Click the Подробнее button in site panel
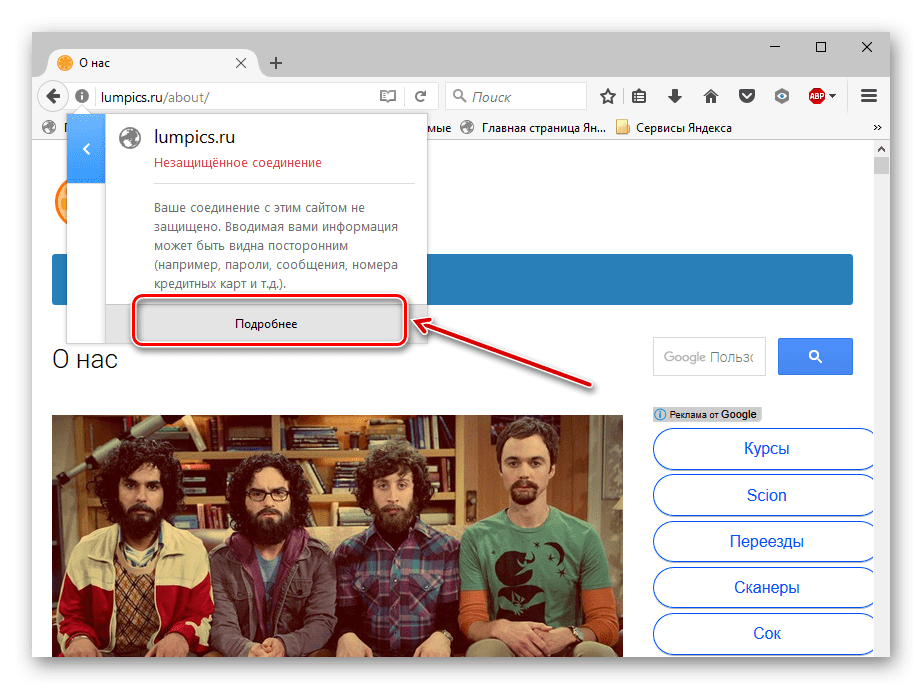This screenshot has width=922, height=689. click(x=266, y=323)
